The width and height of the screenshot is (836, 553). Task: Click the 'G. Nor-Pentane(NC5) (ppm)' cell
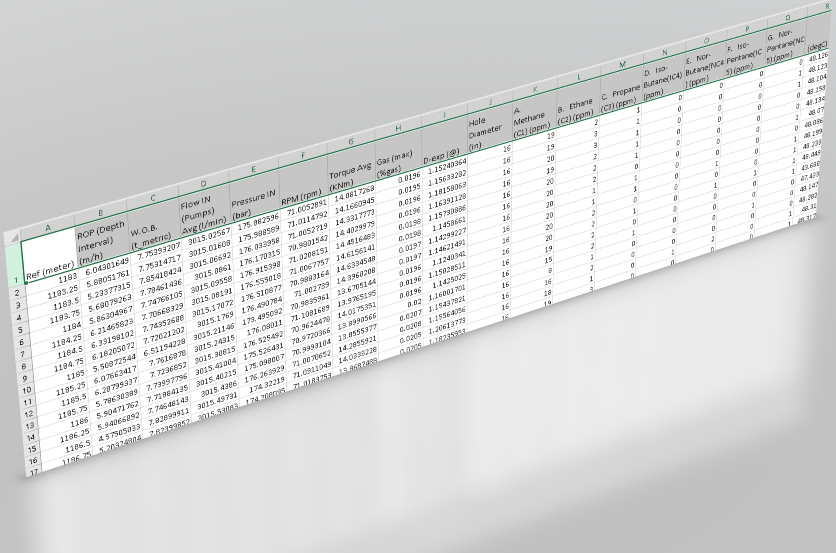pos(785,44)
